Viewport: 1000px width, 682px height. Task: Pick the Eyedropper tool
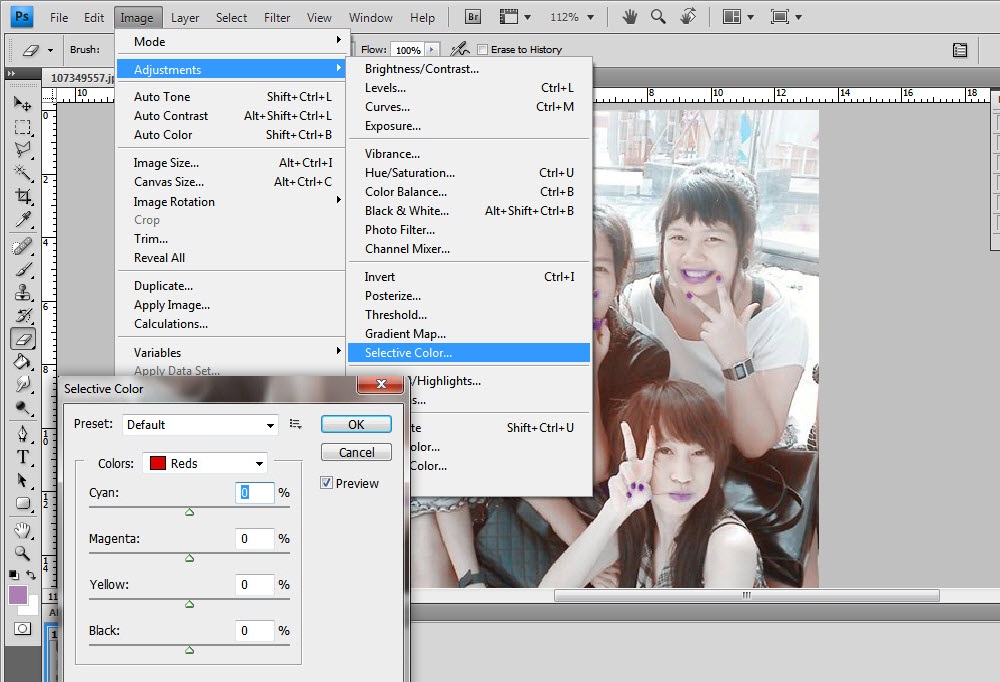22,219
